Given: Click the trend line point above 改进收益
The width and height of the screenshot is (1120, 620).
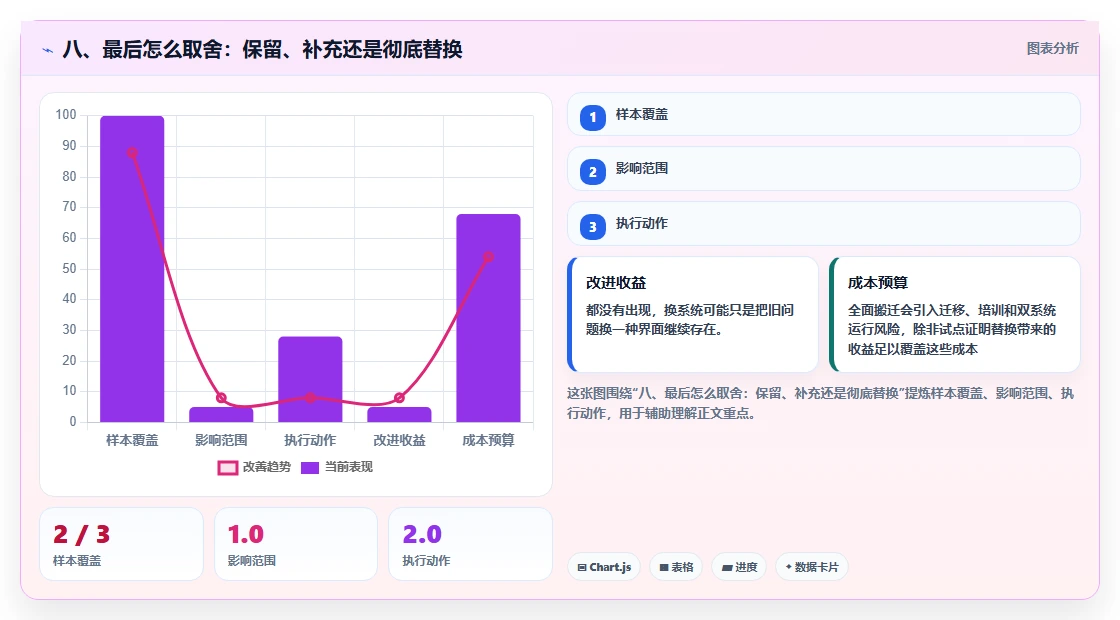Looking at the screenshot, I should [x=399, y=398].
